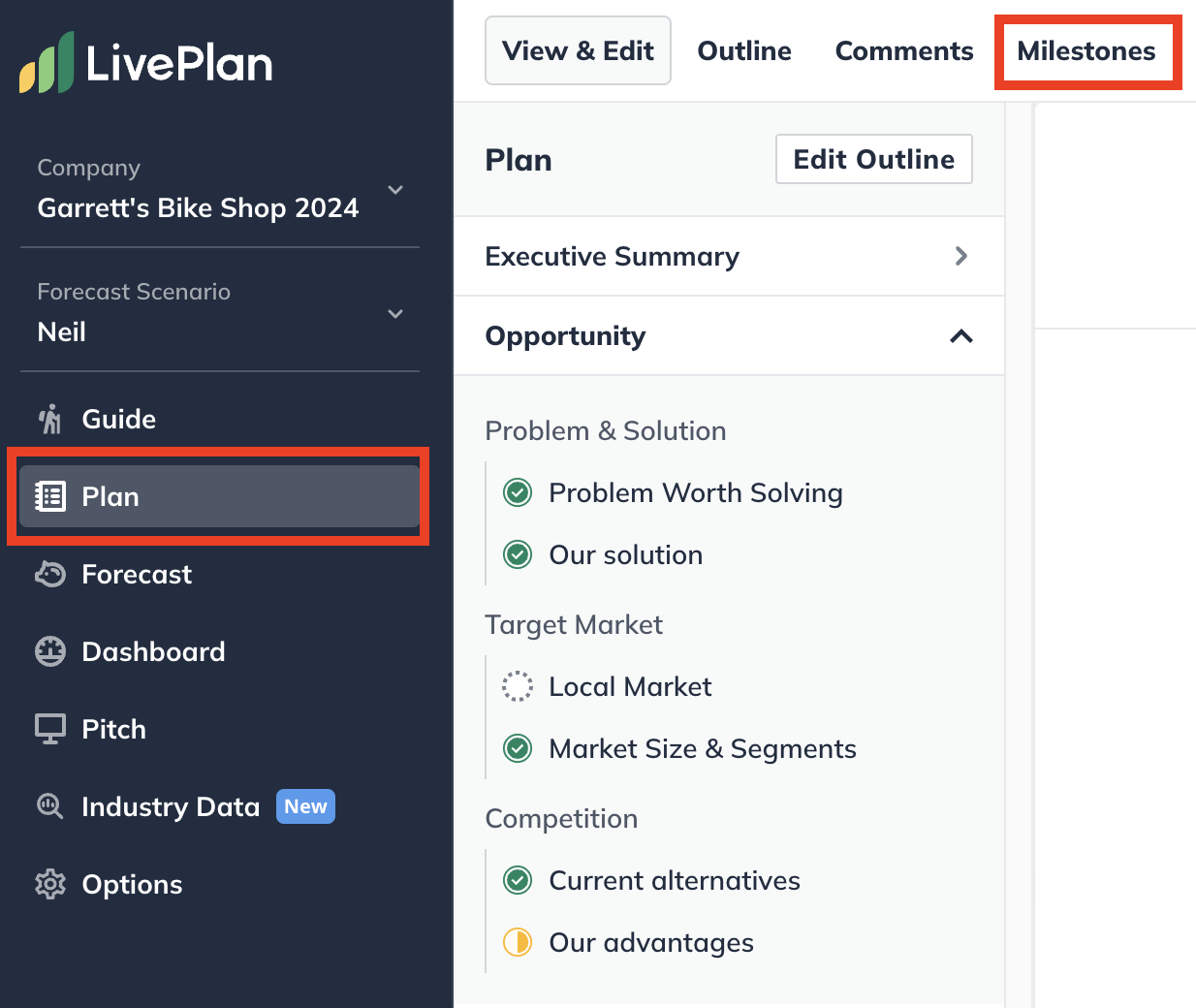Viewport: 1196px width, 1008px height.
Task: Click the Company label text
Action: coord(88,168)
